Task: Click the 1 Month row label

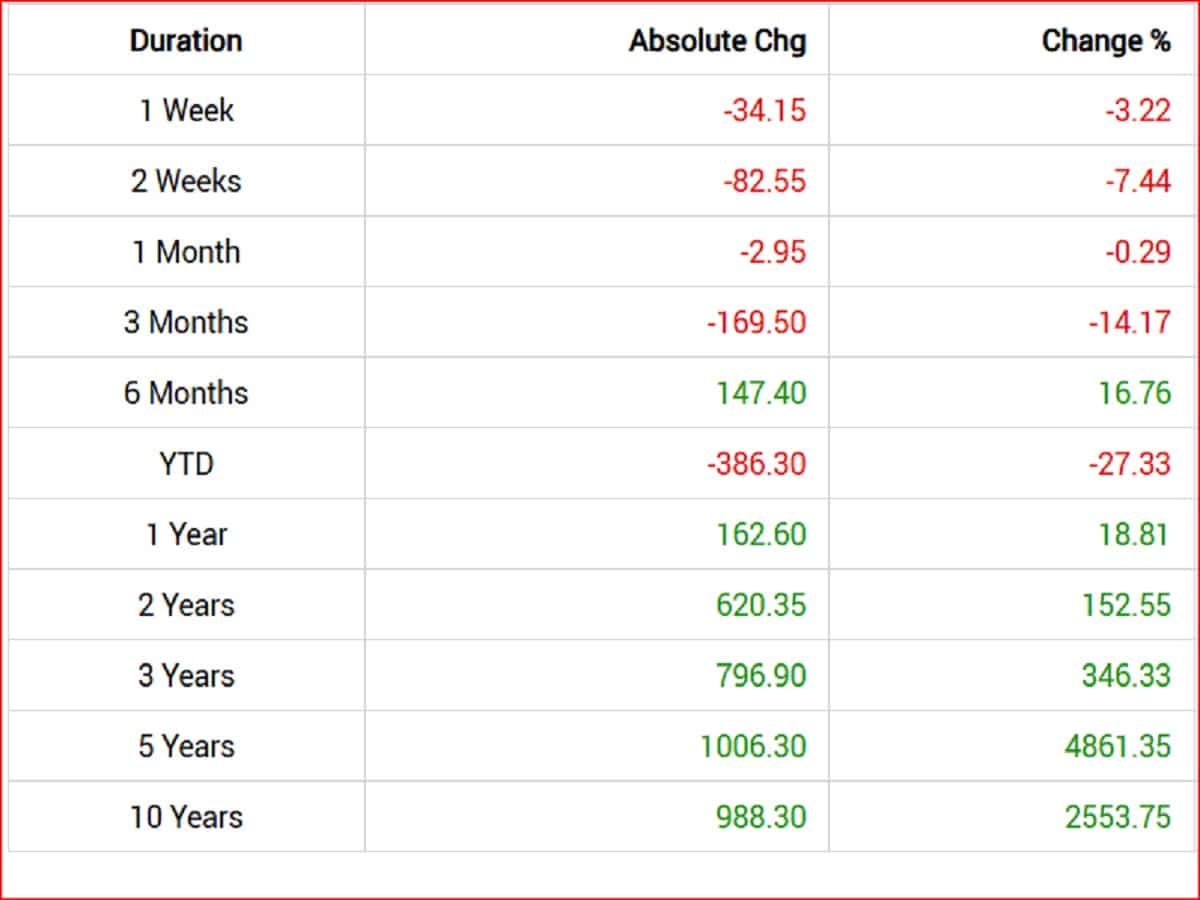Action: [x=186, y=252]
